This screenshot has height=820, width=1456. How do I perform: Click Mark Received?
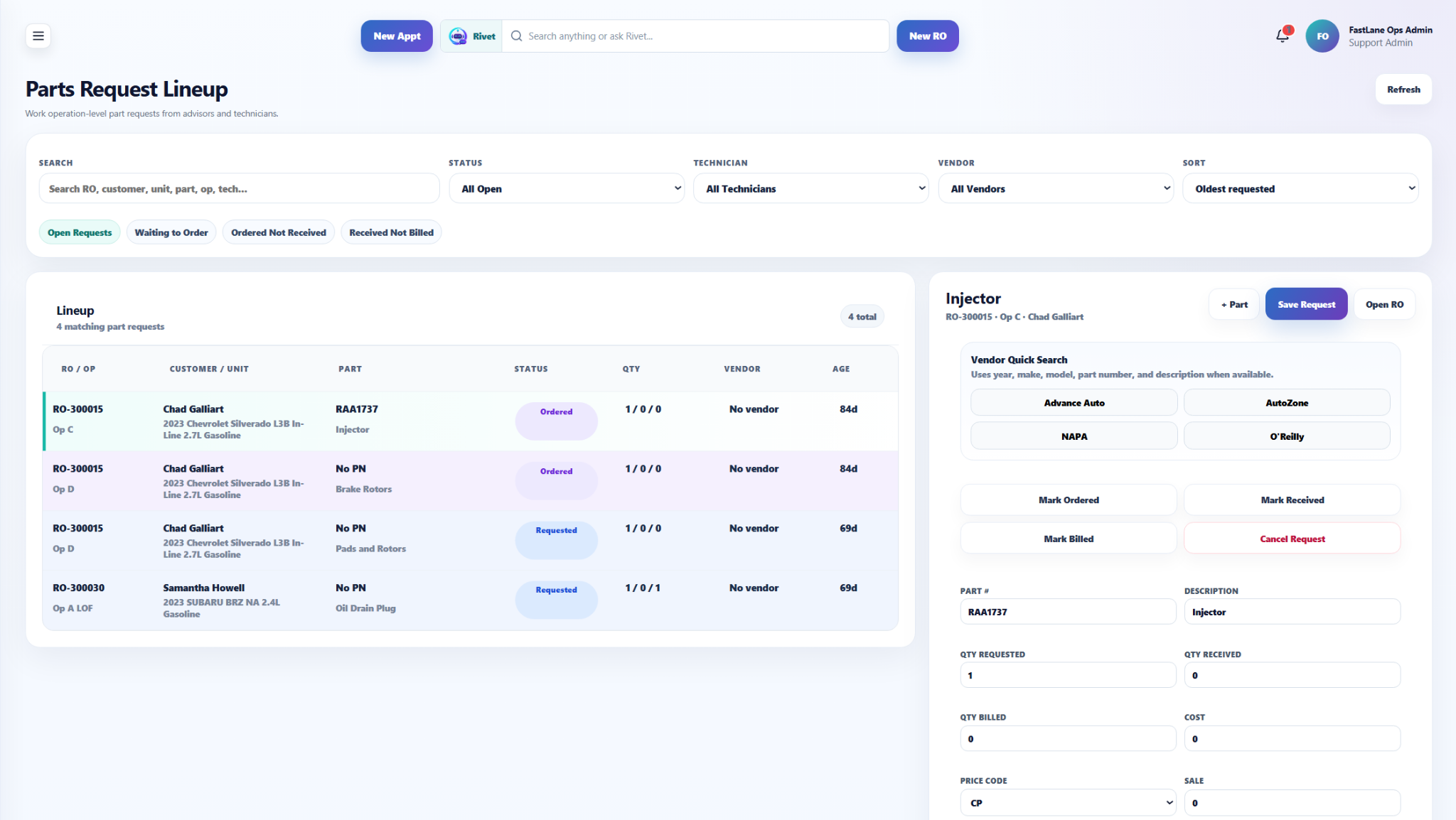coord(1292,500)
